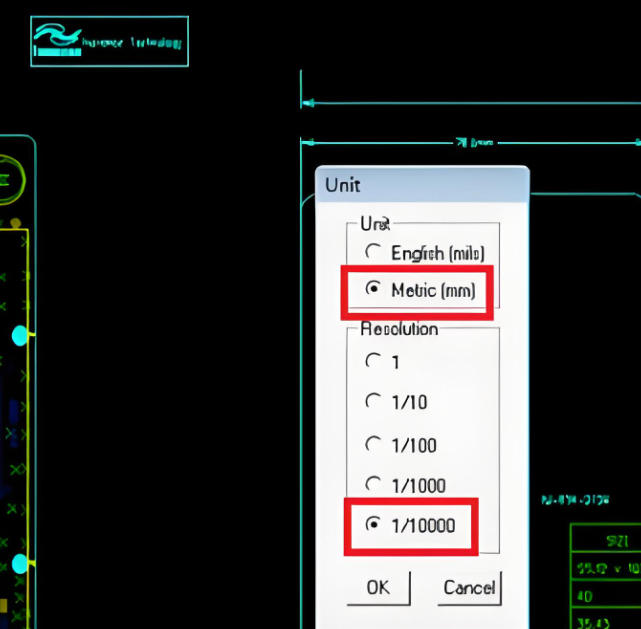Click the company logo box in drawing

[x=110, y=41]
